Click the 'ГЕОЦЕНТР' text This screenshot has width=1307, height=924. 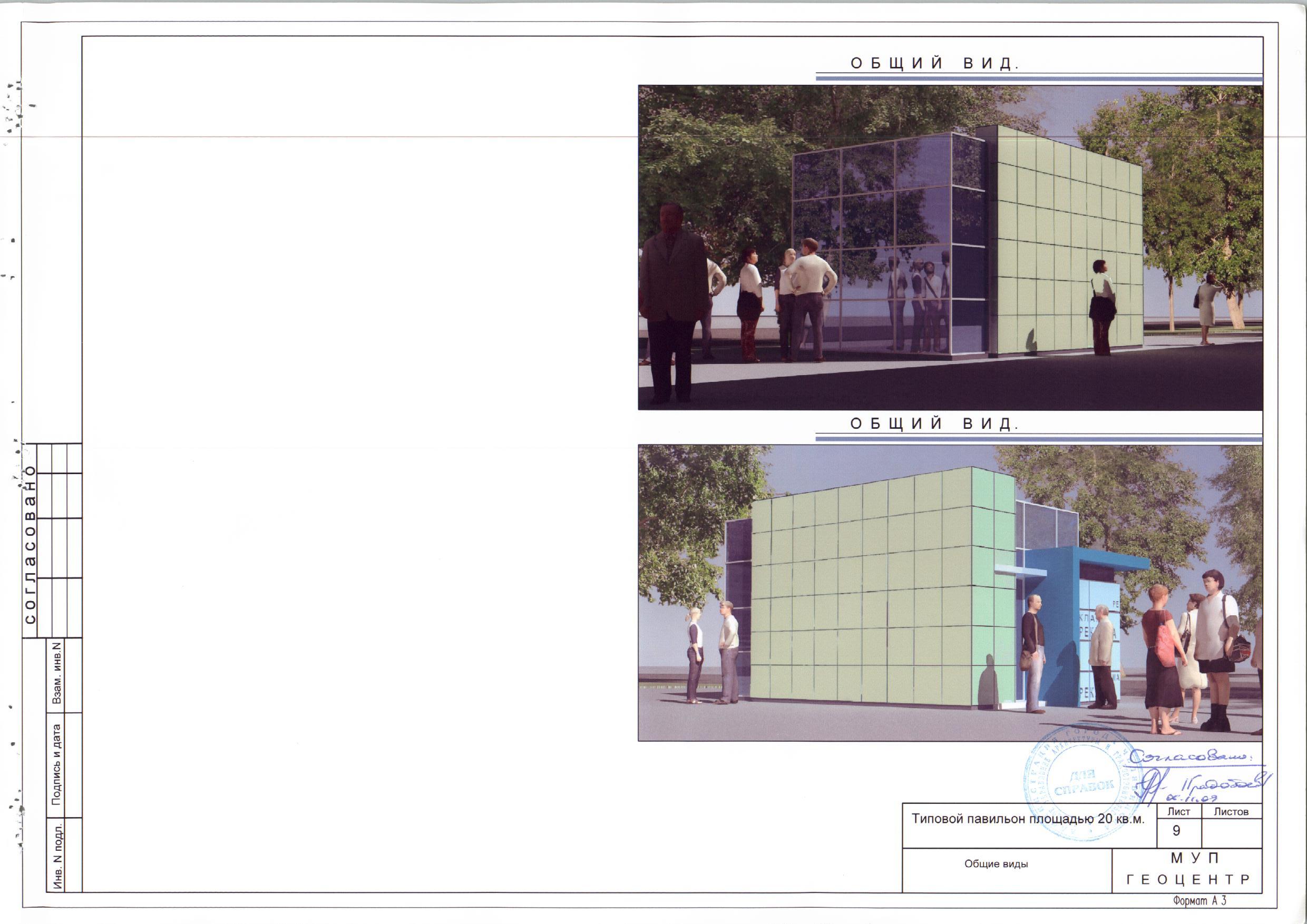1187,880
